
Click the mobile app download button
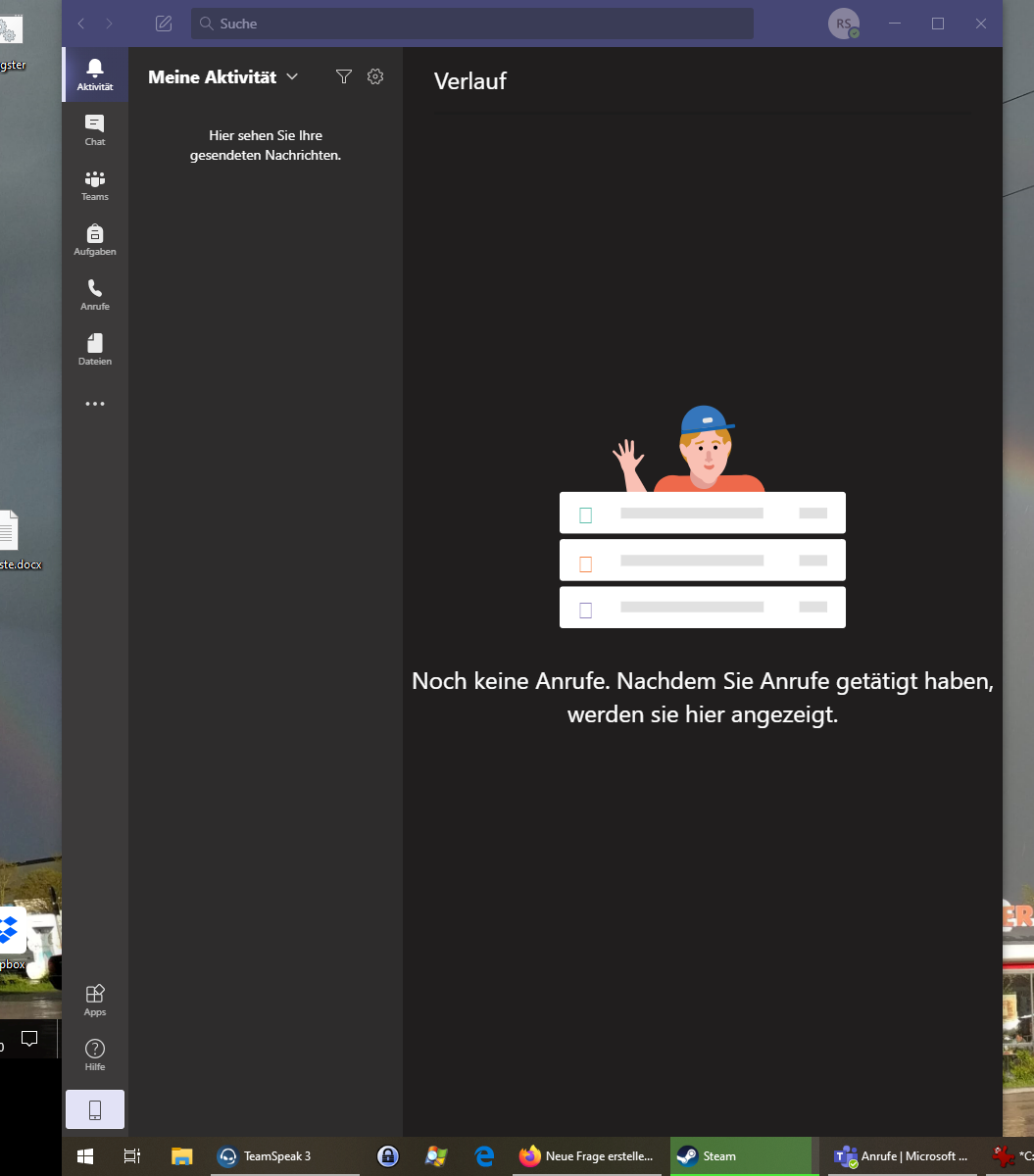[x=95, y=1109]
